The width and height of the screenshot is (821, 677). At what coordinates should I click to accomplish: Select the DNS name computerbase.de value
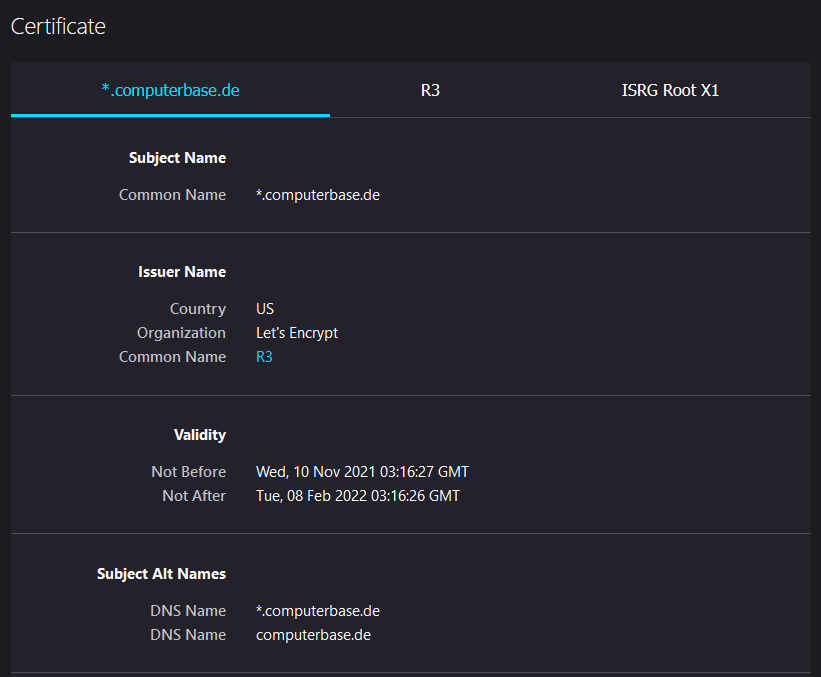tap(313, 635)
